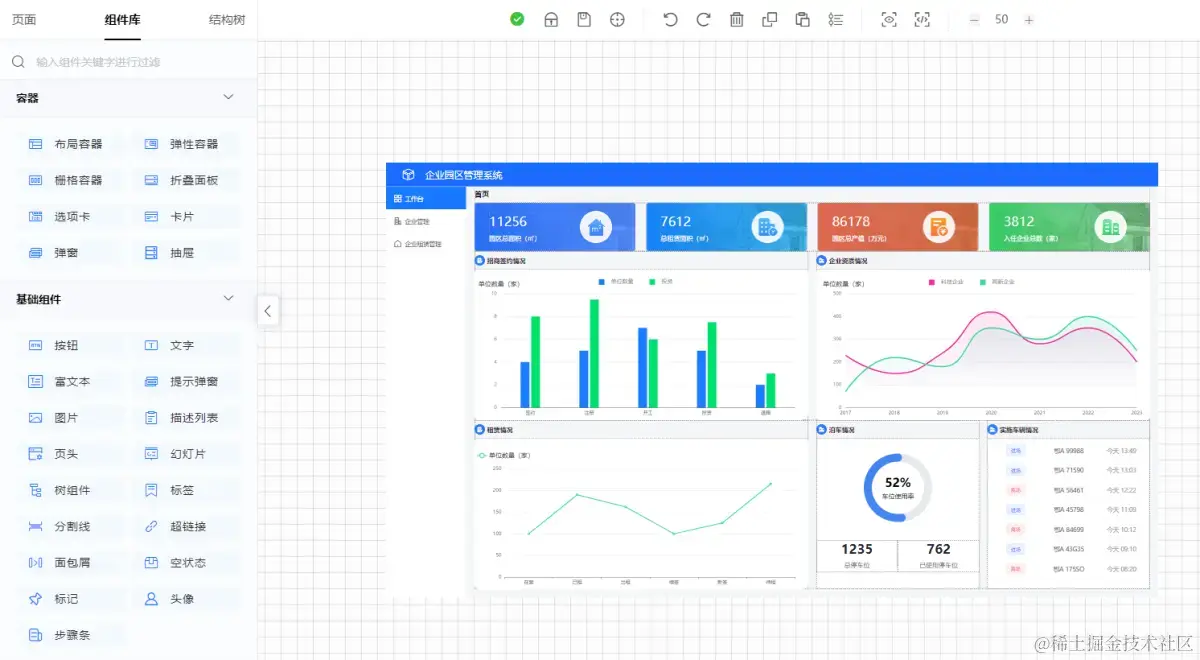Click the 3812 green stat card
This screenshot has height=660, width=1200.
[1069, 227]
